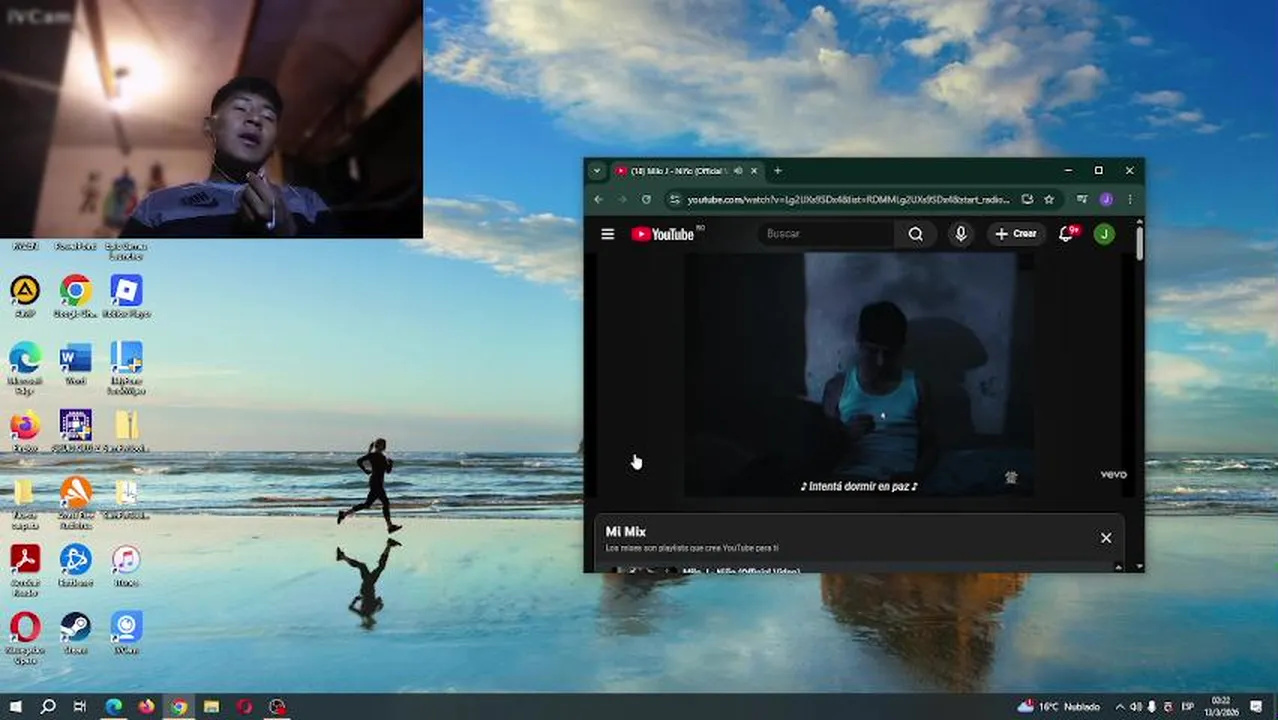Click the YouTube search magnifier button
1278x720 pixels.
point(915,234)
